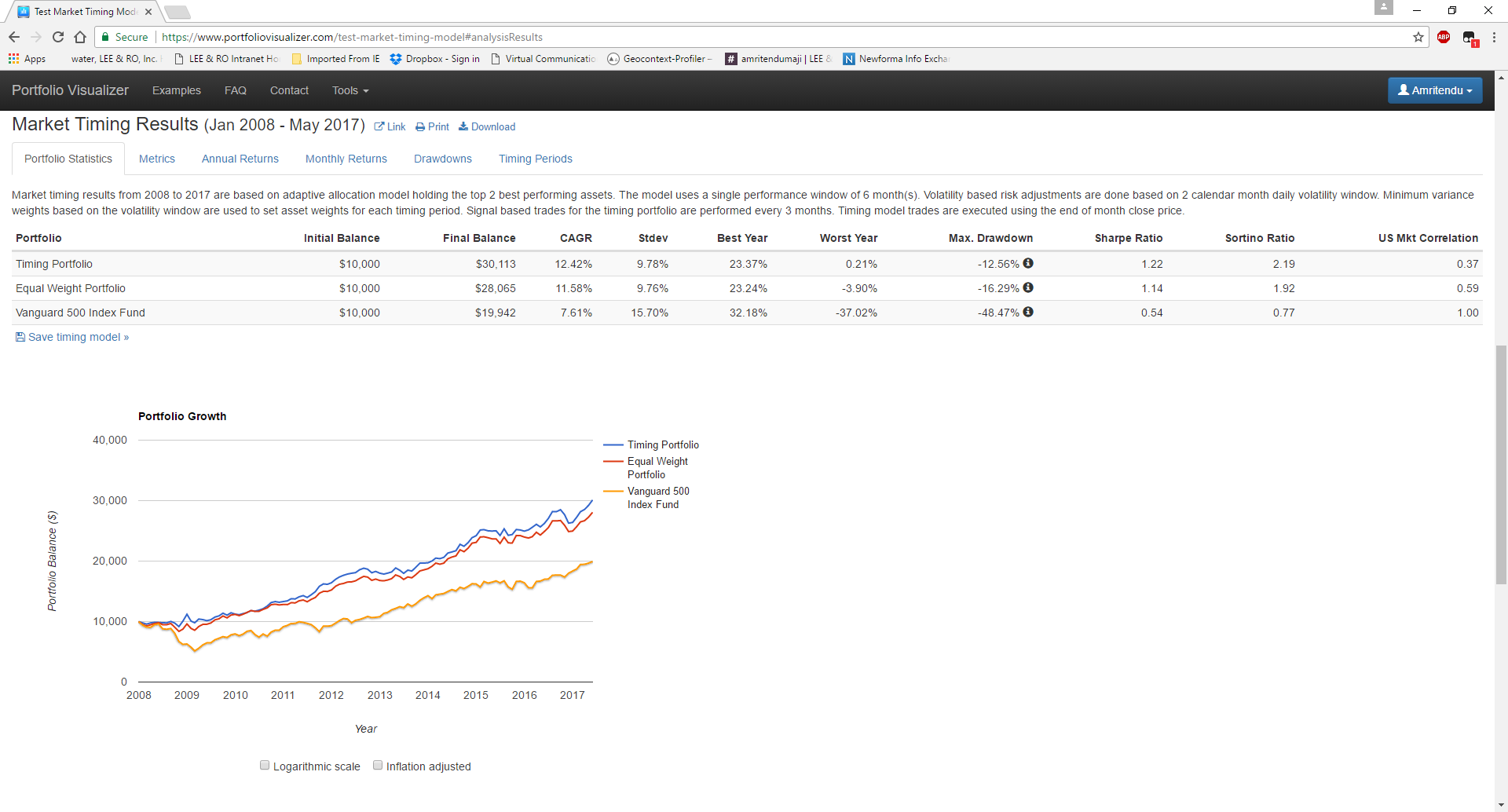This screenshot has width=1508, height=812.
Task: Click the Equal Weight Portfolio row label
Action: pyautogui.click(x=71, y=288)
